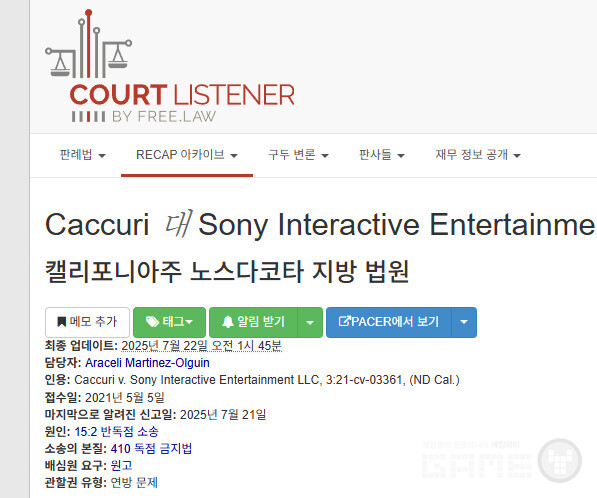The image size is (597, 498).
Task: Expand the 재무 정보 공개 menu
Action: point(478,155)
